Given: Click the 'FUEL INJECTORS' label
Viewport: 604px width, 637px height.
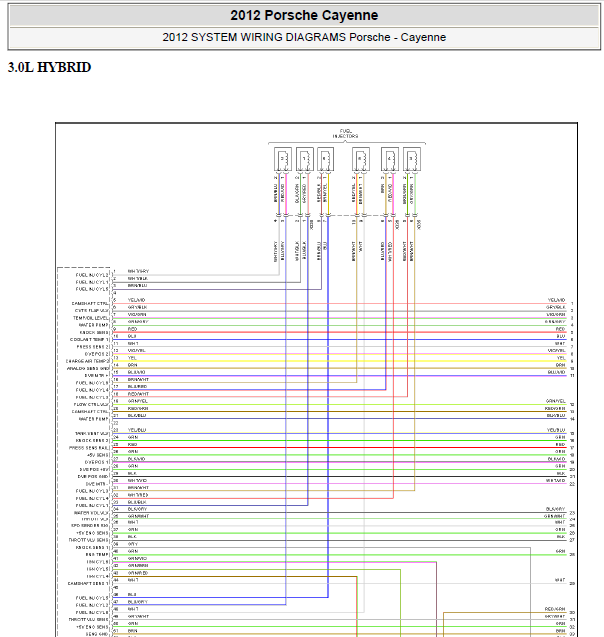Looking at the screenshot, I should (x=346, y=134).
